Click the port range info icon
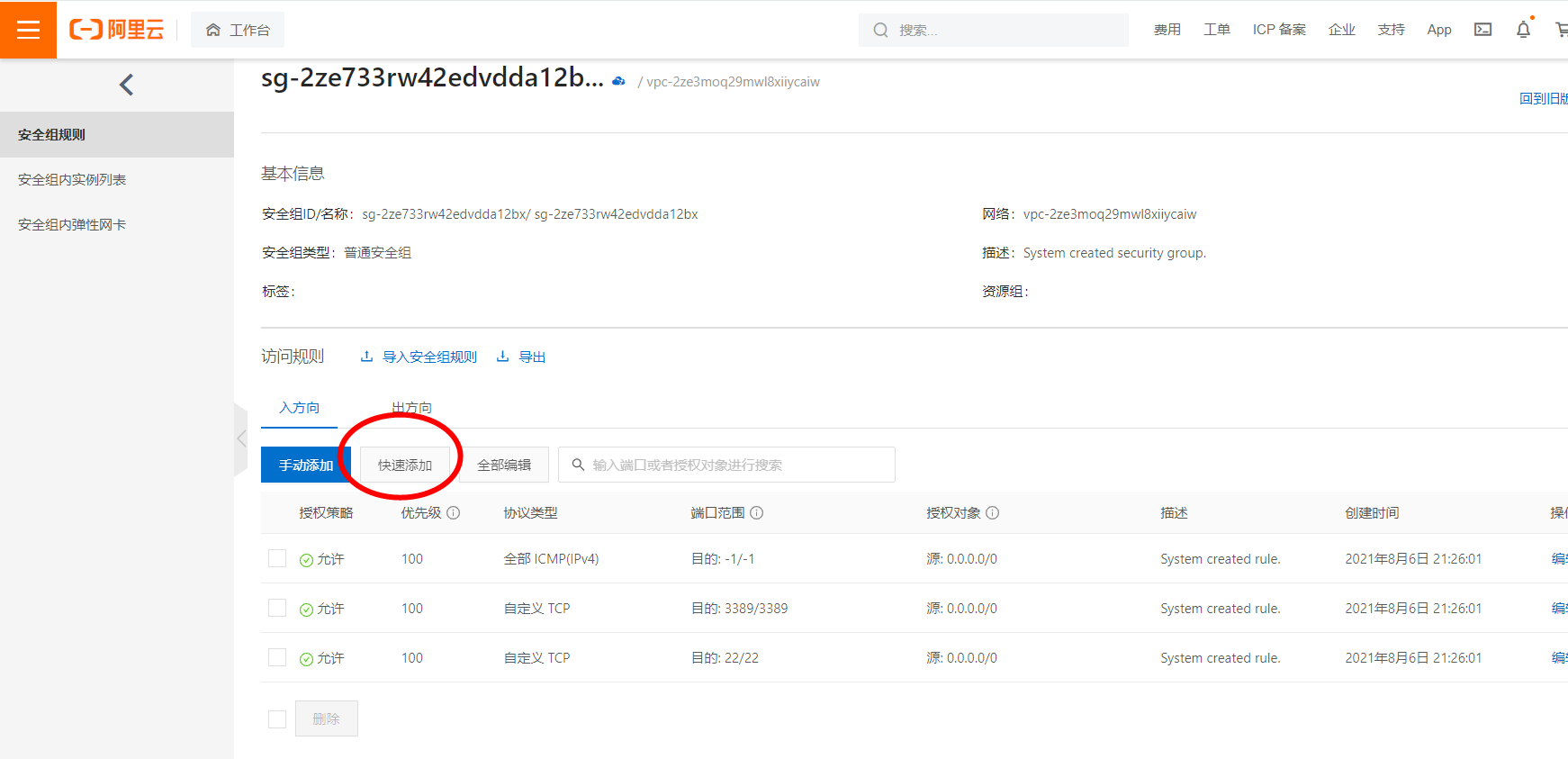This screenshot has height=759, width=1568. (757, 513)
